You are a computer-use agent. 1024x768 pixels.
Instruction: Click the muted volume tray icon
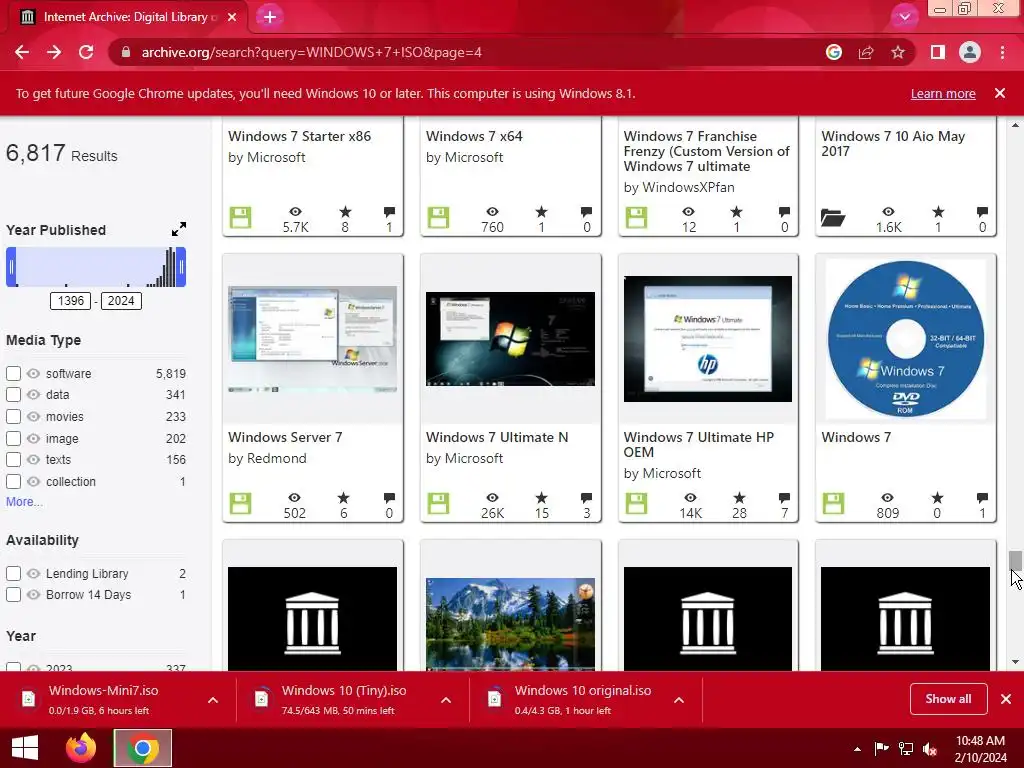[930, 749]
